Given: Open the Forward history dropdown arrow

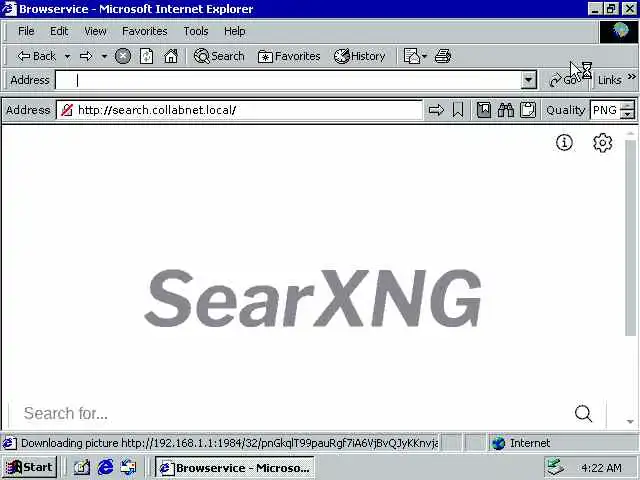Looking at the screenshot, I should click(x=104, y=56).
